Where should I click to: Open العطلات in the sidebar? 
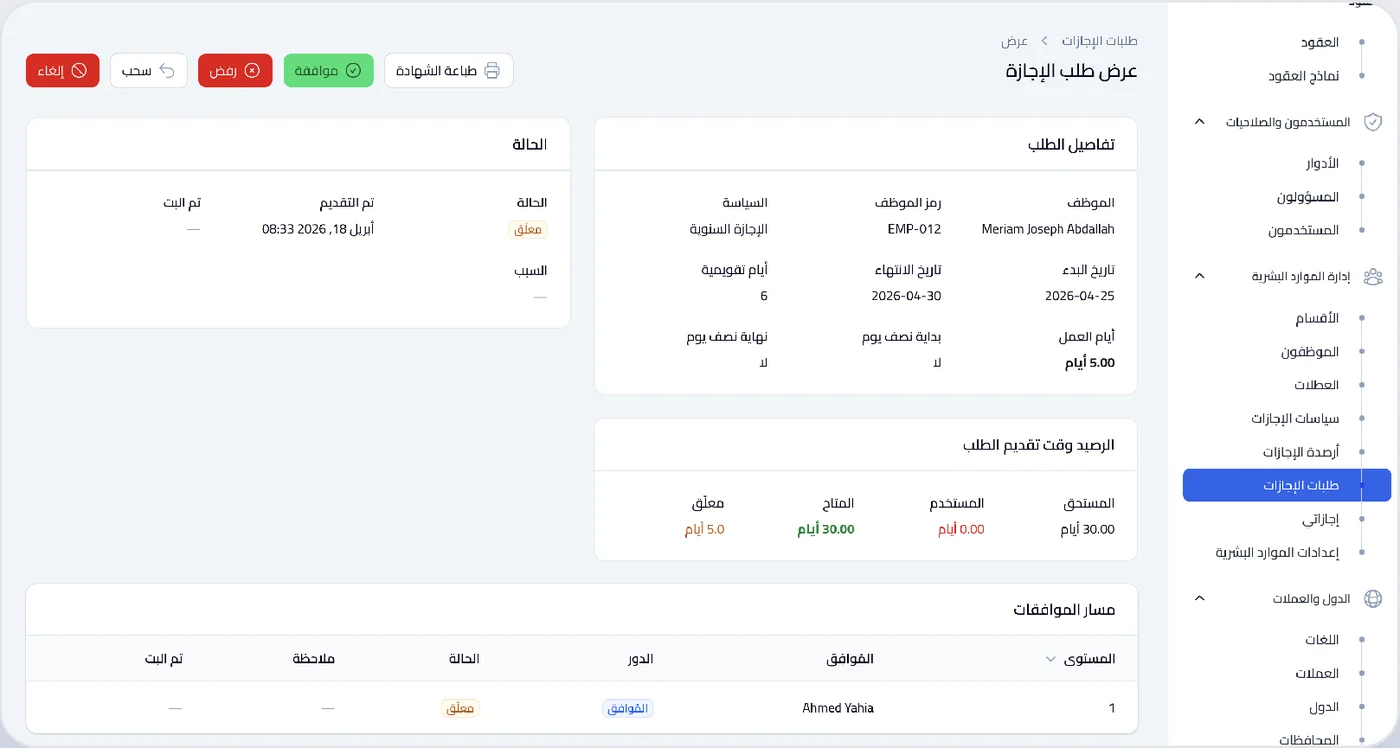click(1318, 385)
